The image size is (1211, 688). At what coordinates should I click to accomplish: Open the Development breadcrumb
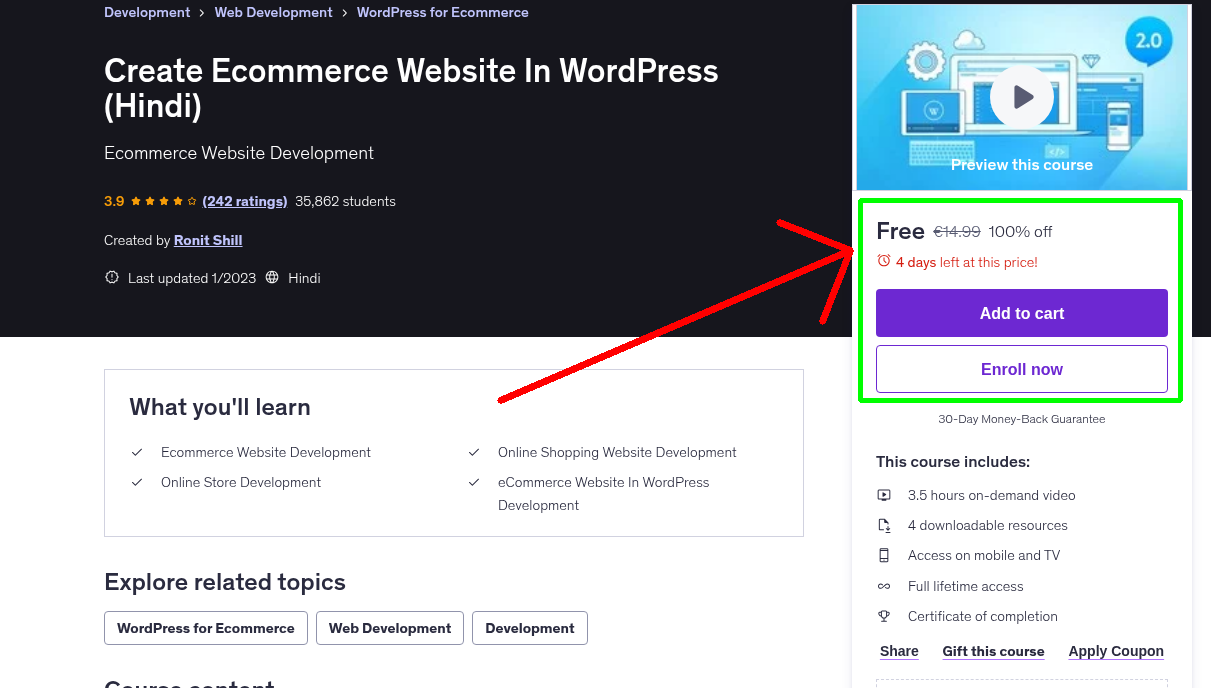147,12
